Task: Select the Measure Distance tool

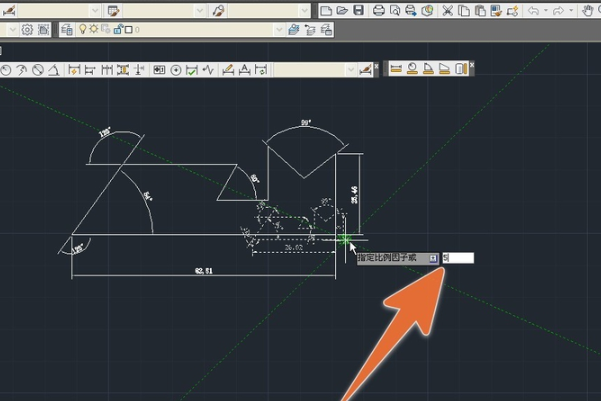Action: pyautogui.click(x=396, y=69)
